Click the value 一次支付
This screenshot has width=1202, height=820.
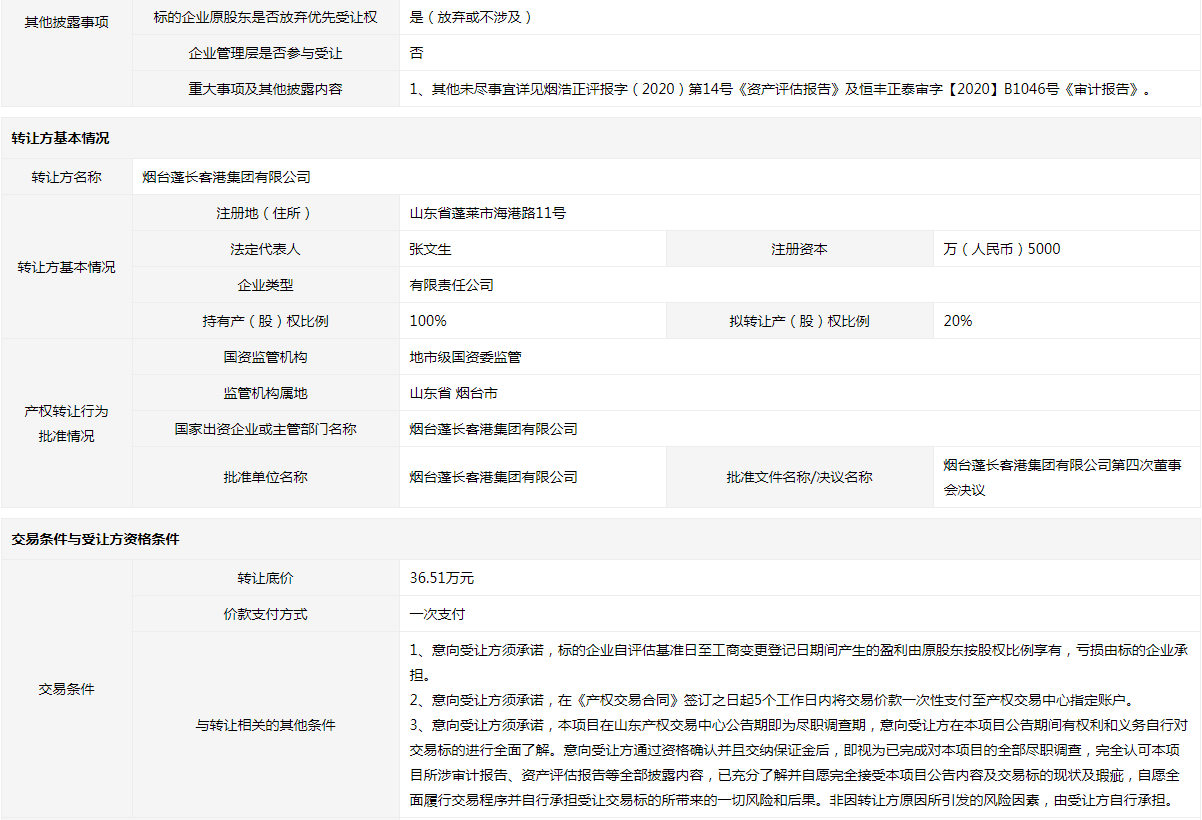click(x=438, y=614)
